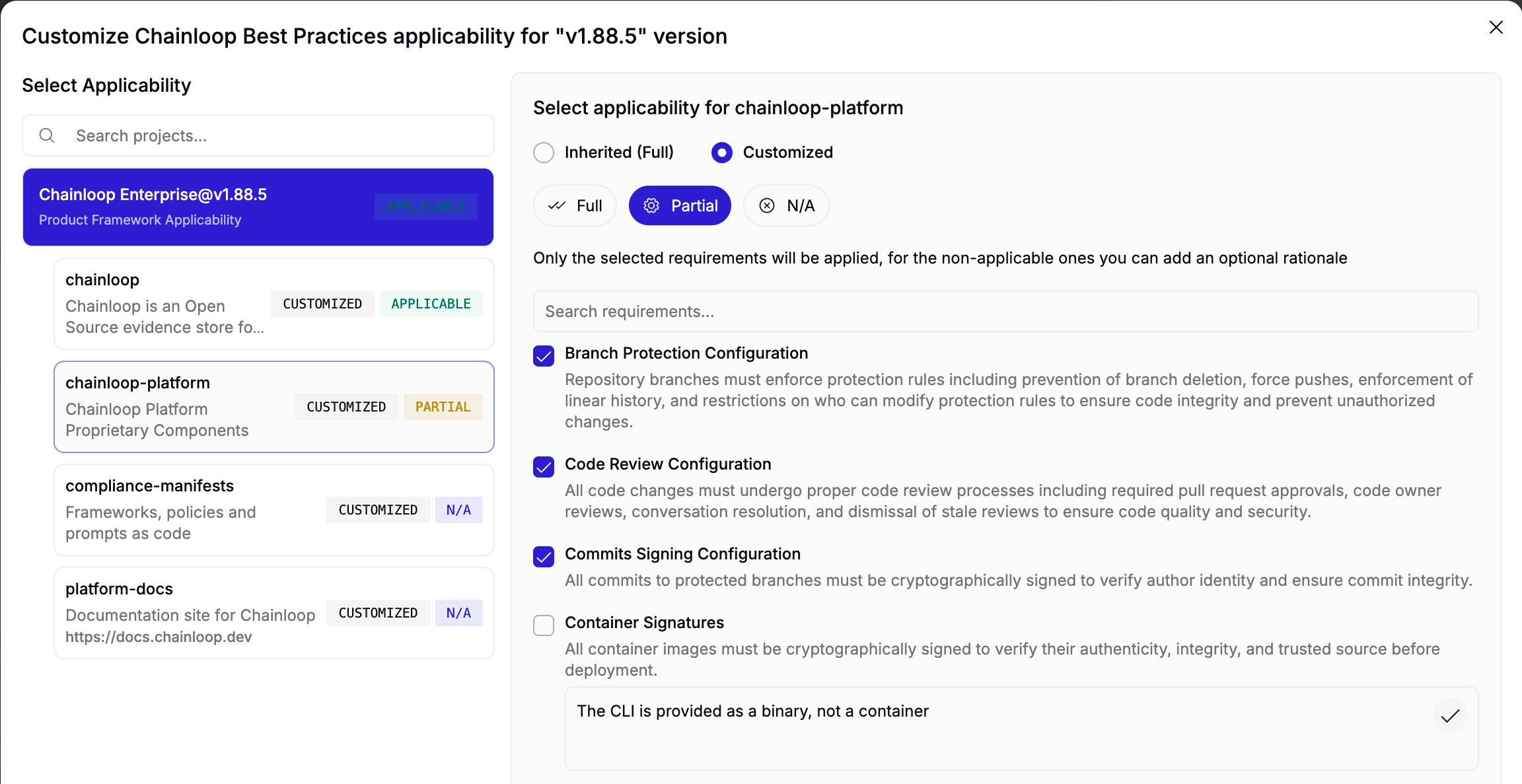The height and width of the screenshot is (784, 1522).
Task: Click the https://docs.chainloop.dev text
Action: [159, 637]
